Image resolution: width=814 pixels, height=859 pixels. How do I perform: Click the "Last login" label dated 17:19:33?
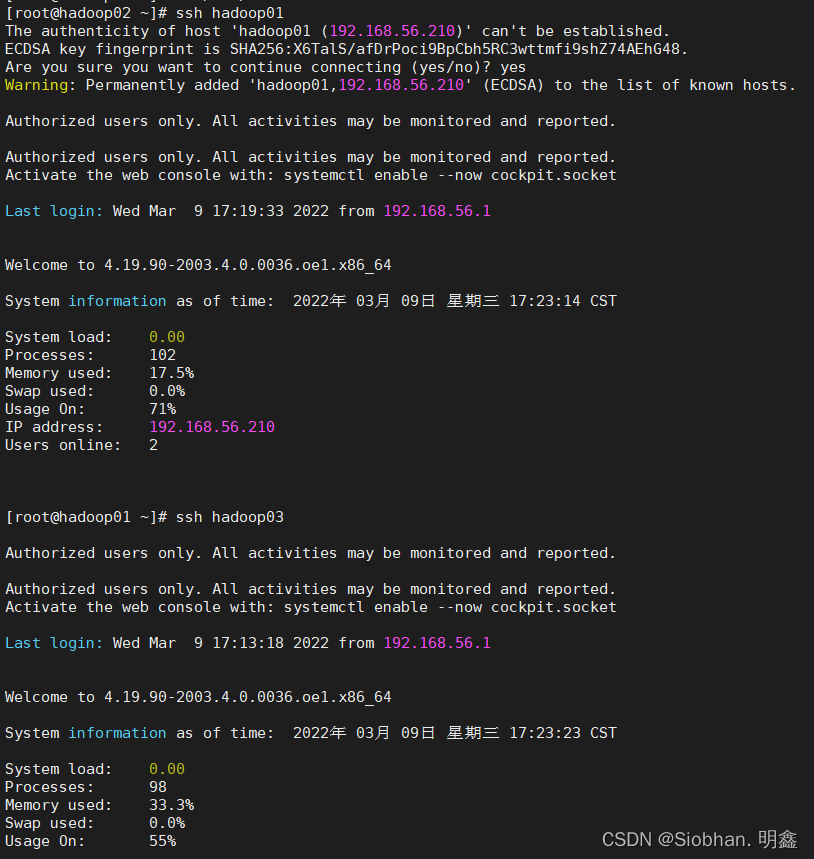(53, 211)
